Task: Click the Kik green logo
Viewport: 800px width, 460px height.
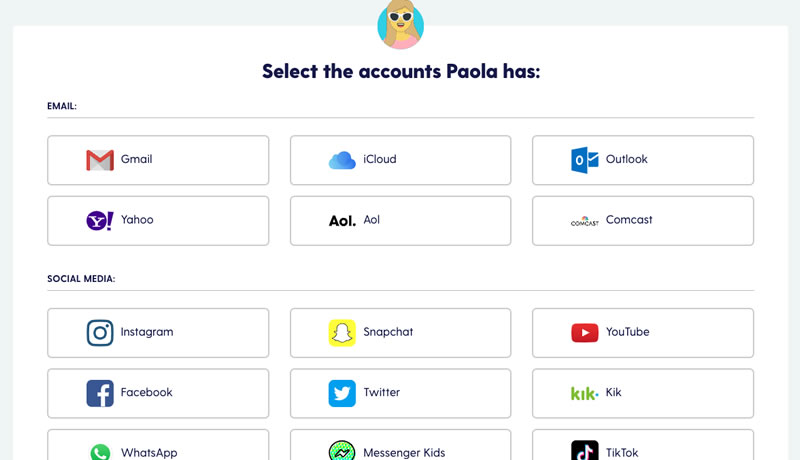Action: (x=585, y=393)
